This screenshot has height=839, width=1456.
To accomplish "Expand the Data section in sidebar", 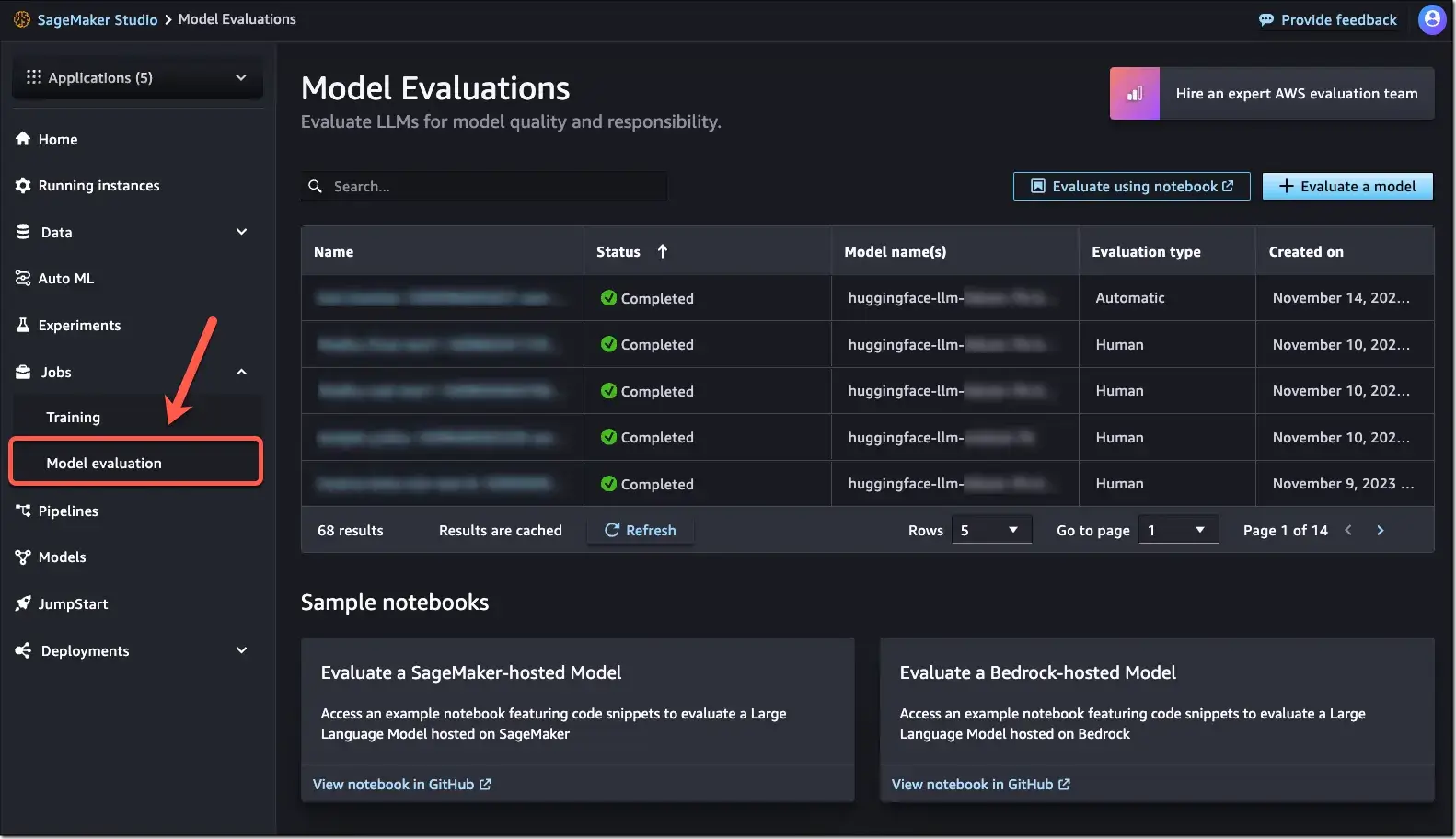I will [241, 232].
